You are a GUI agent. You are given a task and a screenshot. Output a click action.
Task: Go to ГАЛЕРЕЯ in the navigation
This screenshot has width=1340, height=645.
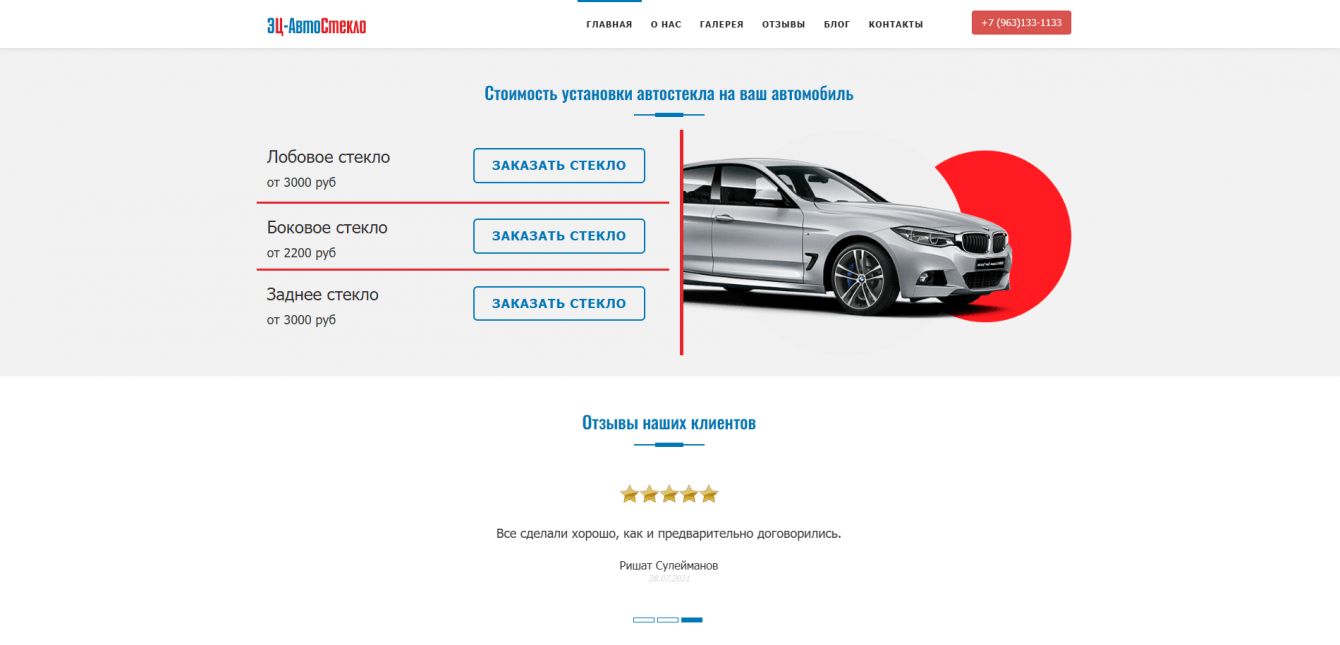(x=721, y=24)
